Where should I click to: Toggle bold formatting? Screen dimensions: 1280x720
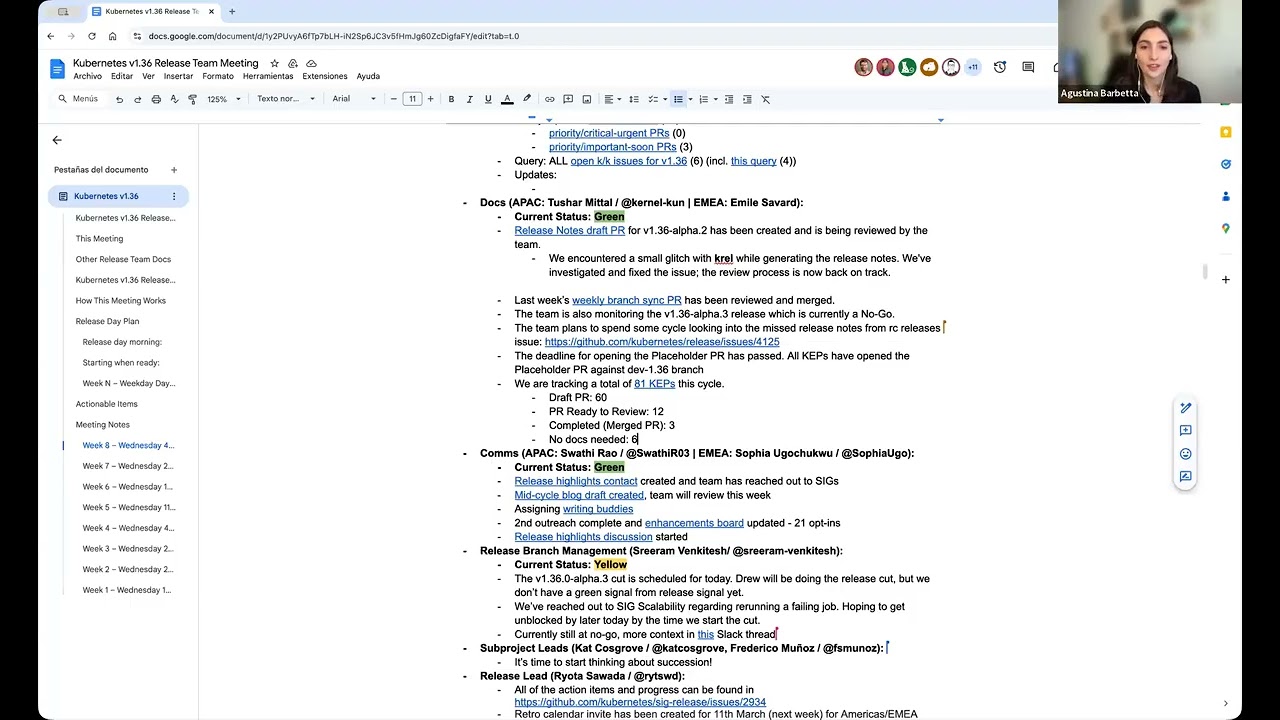(451, 99)
